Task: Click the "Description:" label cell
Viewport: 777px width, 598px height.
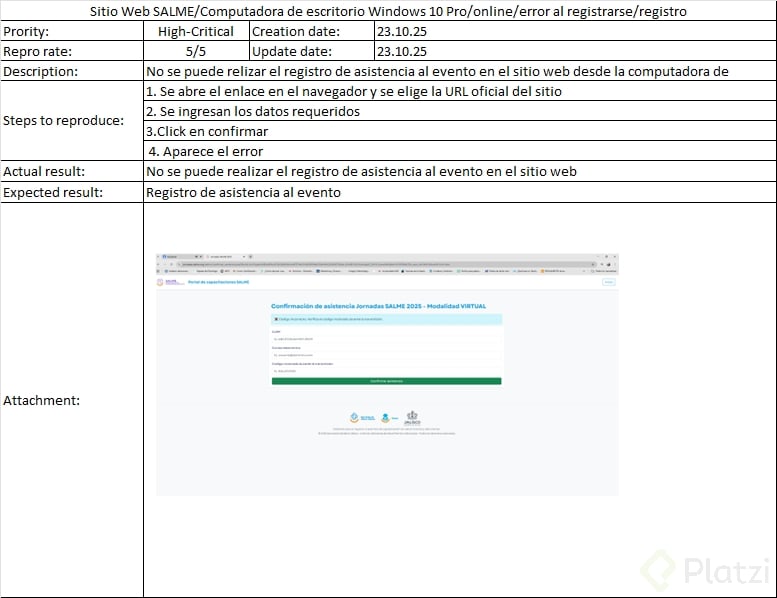Action: tap(72, 71)
